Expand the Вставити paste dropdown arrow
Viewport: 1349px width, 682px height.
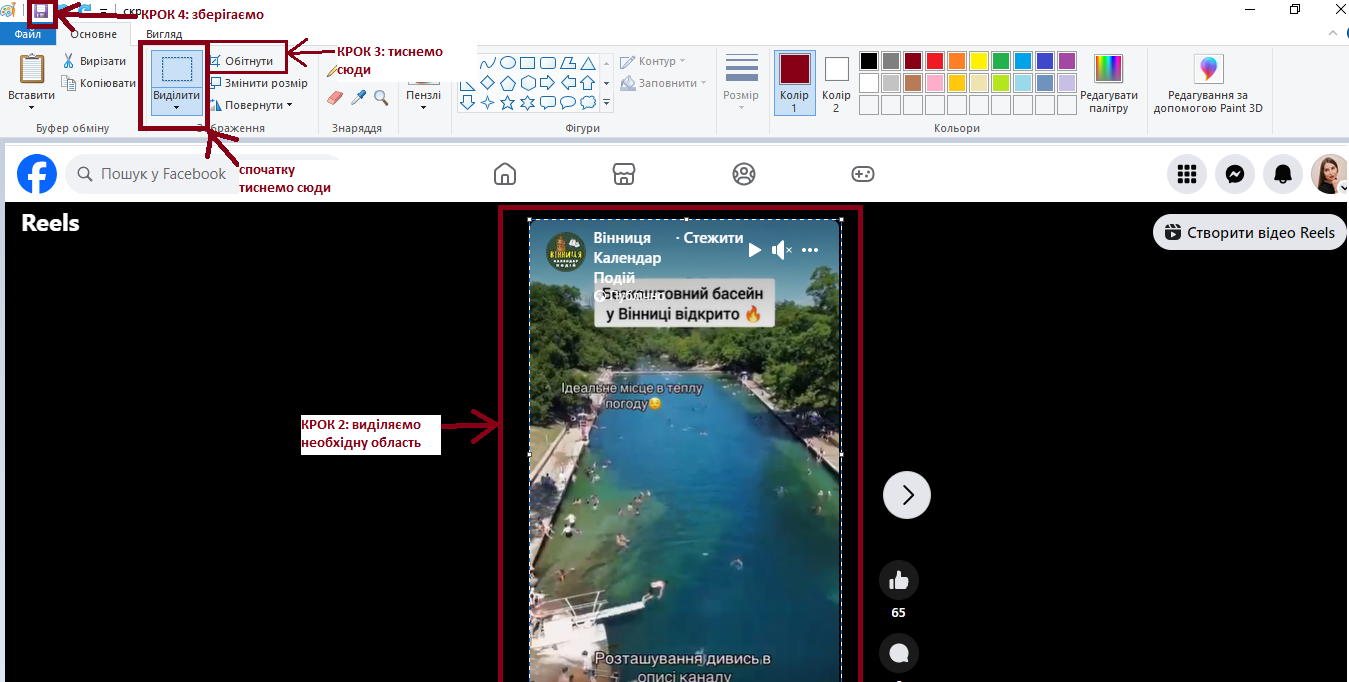(31, 107)
